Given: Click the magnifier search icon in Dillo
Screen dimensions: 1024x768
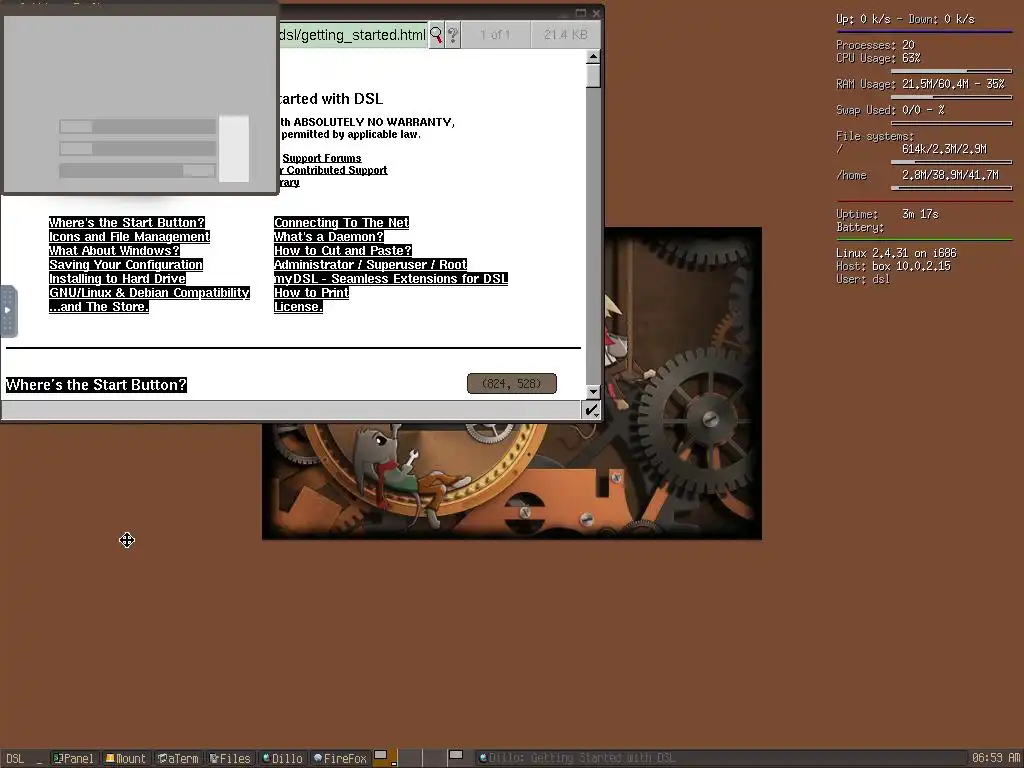Looking at the screenshot, I should (436, 35).
